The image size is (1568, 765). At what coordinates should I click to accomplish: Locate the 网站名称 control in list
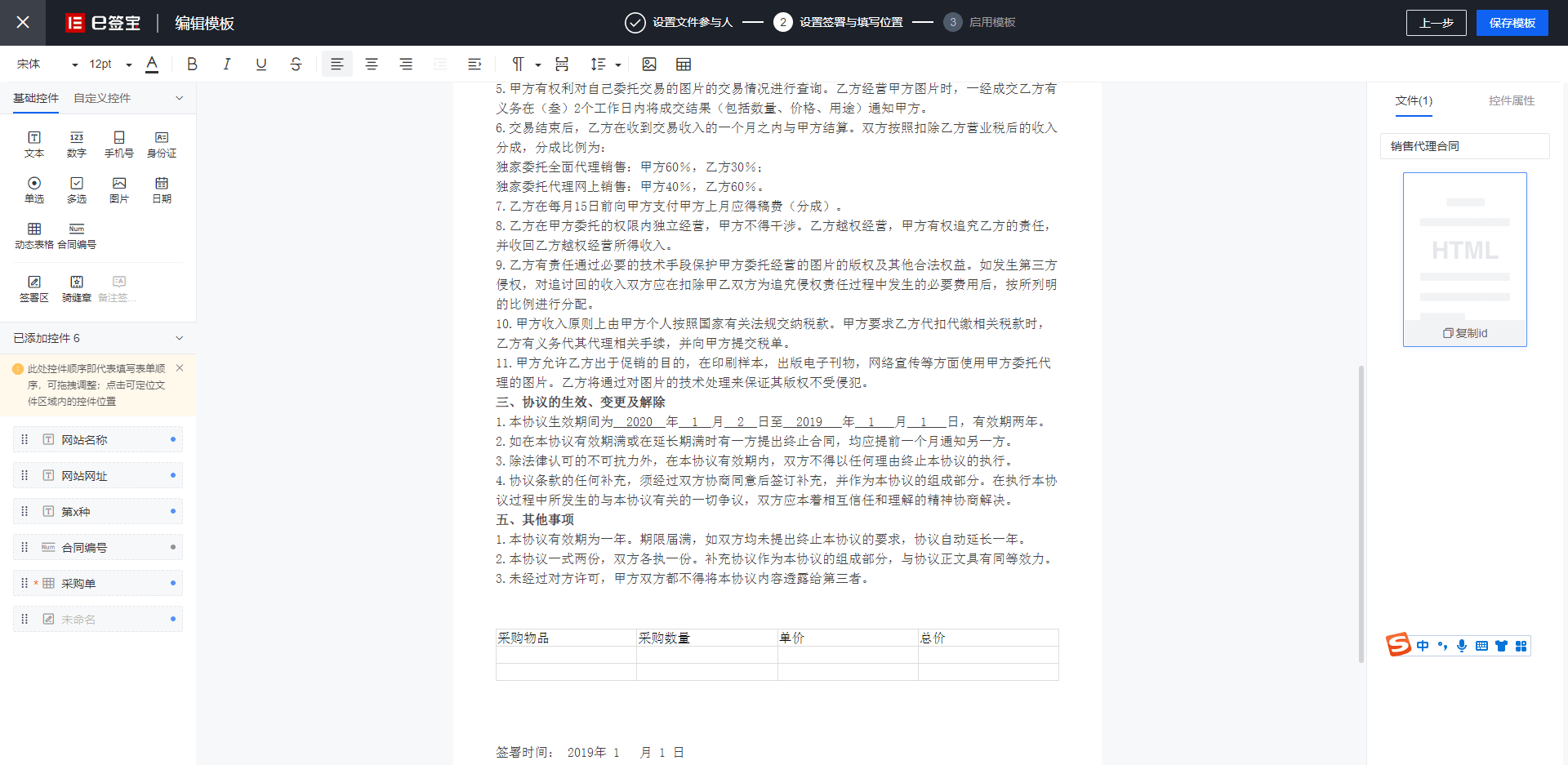point(98,439)
